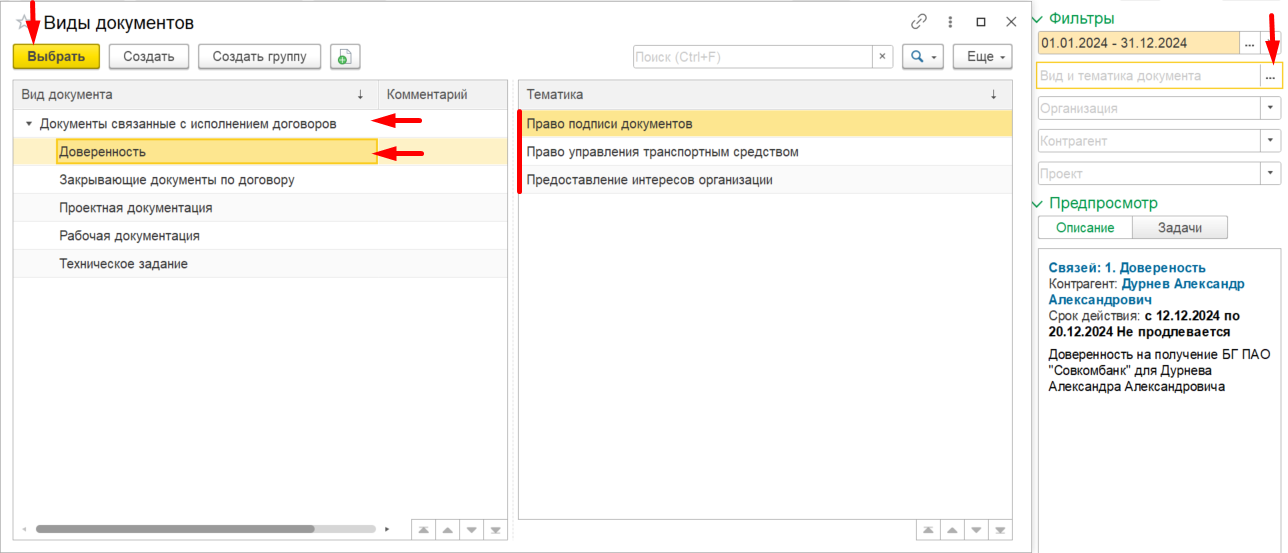Close the Виды документов window
1288x553 pixels.
1011,22
